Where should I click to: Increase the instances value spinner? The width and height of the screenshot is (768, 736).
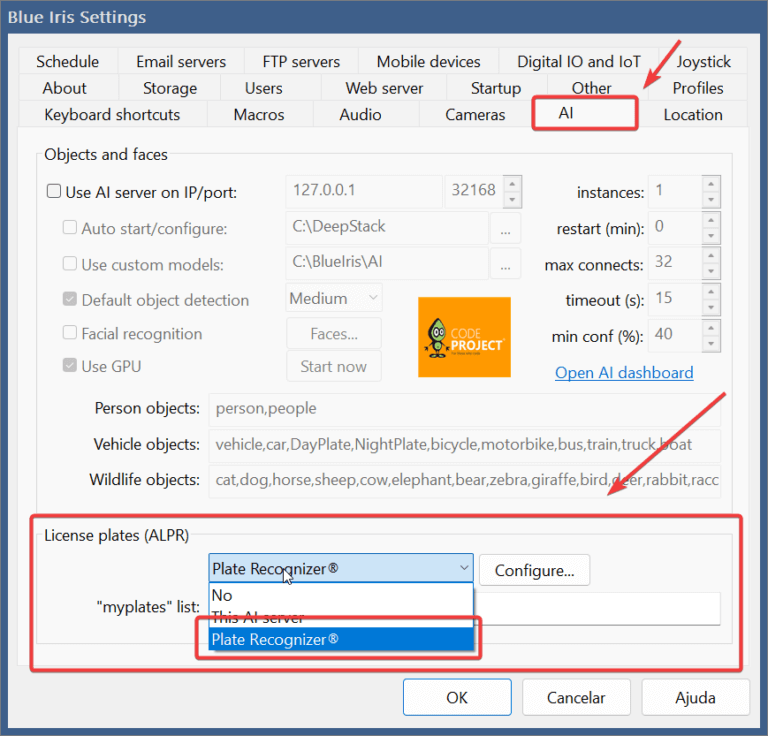coord(711,184)
